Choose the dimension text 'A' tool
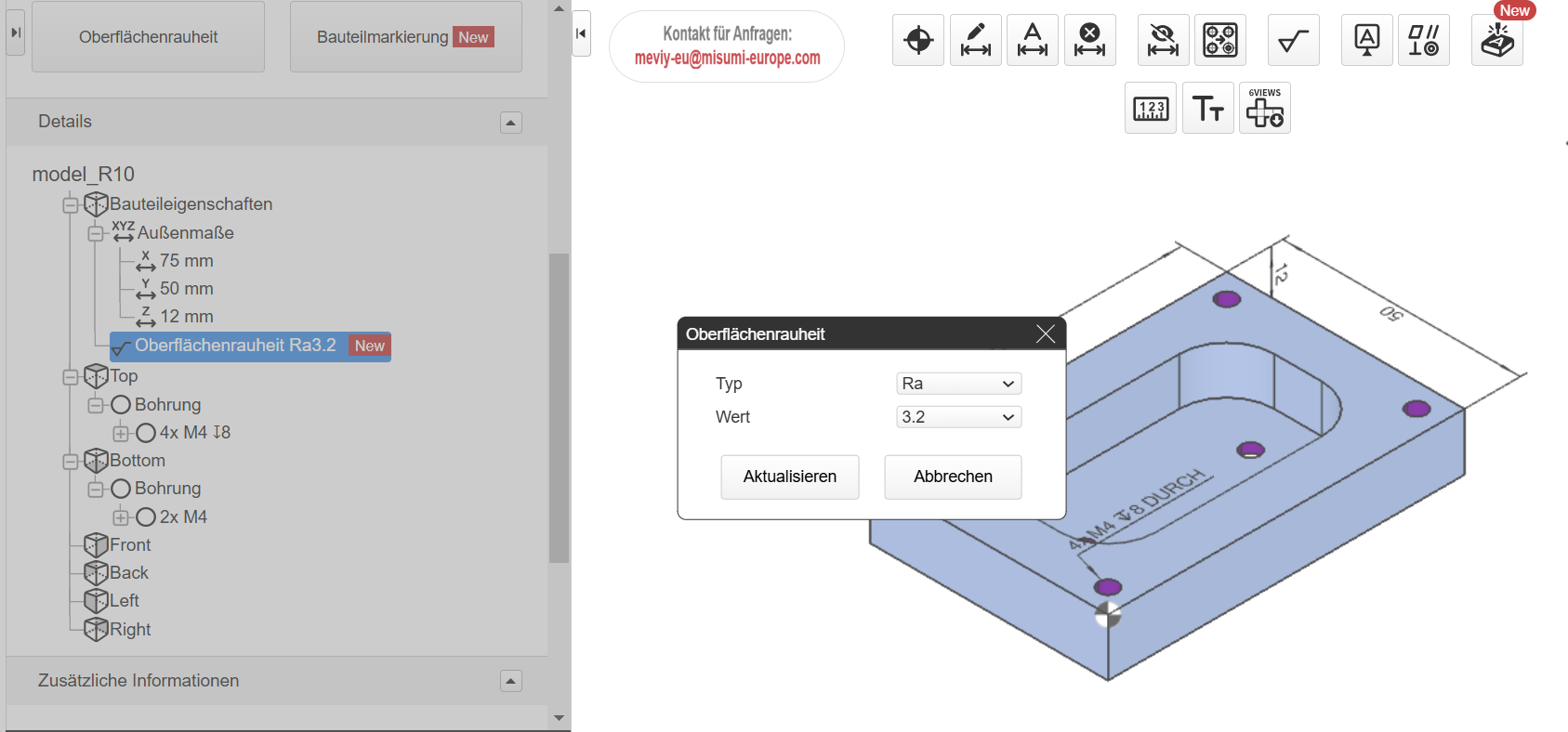 coord(1033,40)
